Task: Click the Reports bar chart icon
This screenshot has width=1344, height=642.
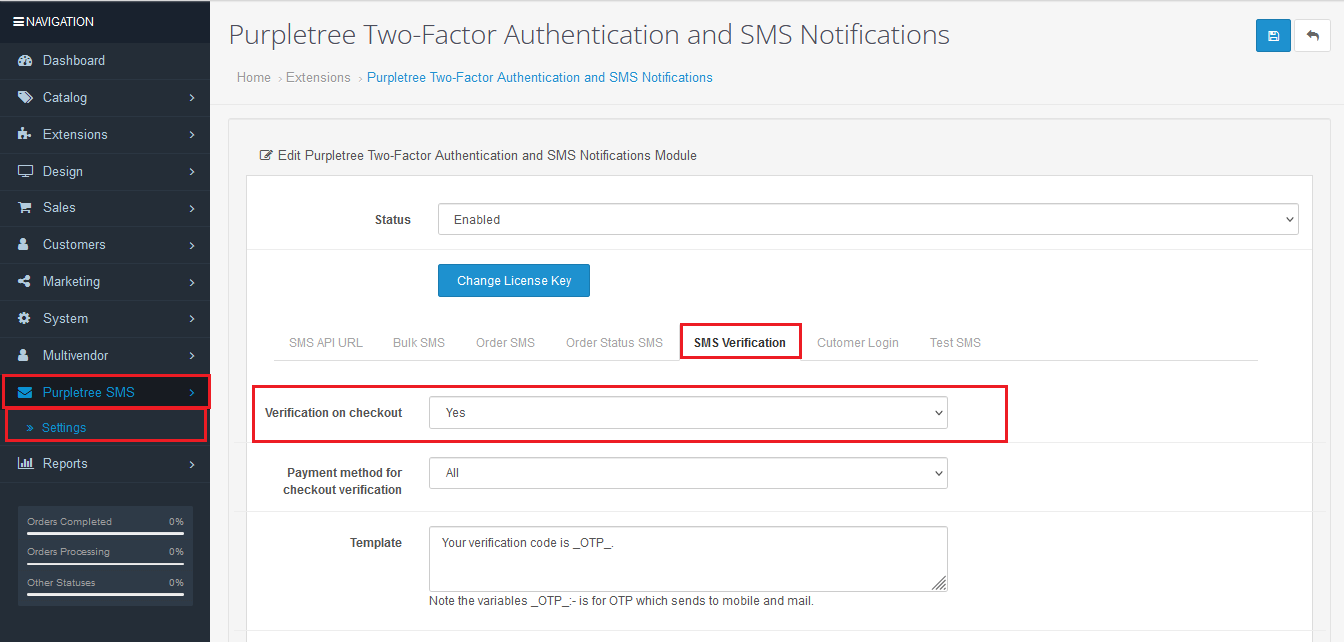Action: click(x=25, y=463)
